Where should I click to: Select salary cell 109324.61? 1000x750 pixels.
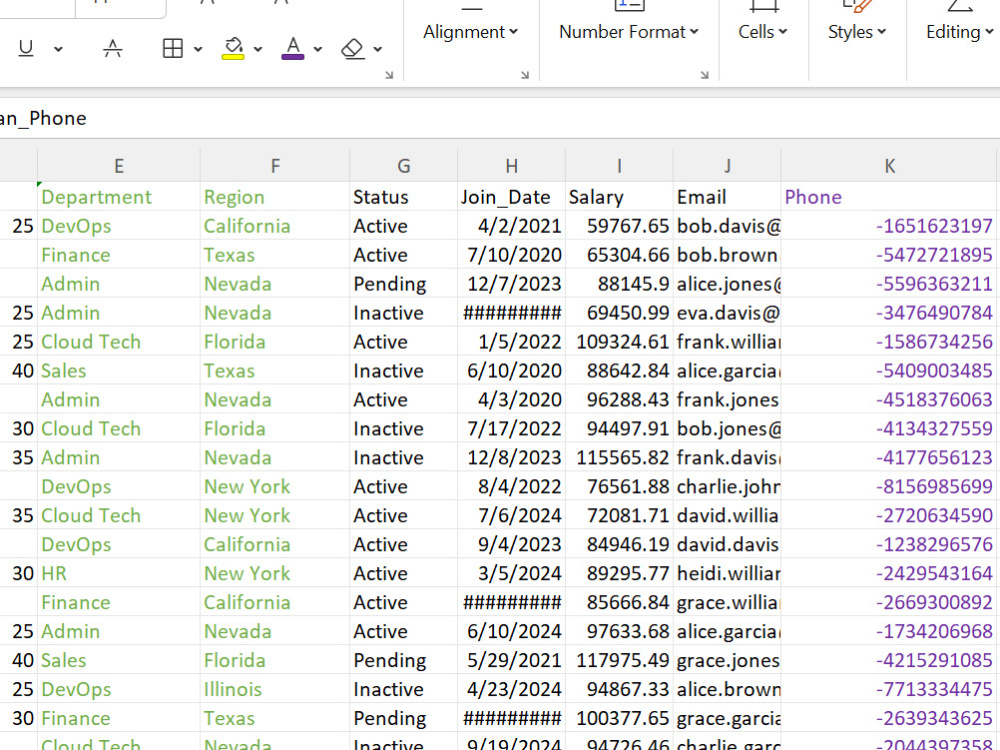point(619,342)
